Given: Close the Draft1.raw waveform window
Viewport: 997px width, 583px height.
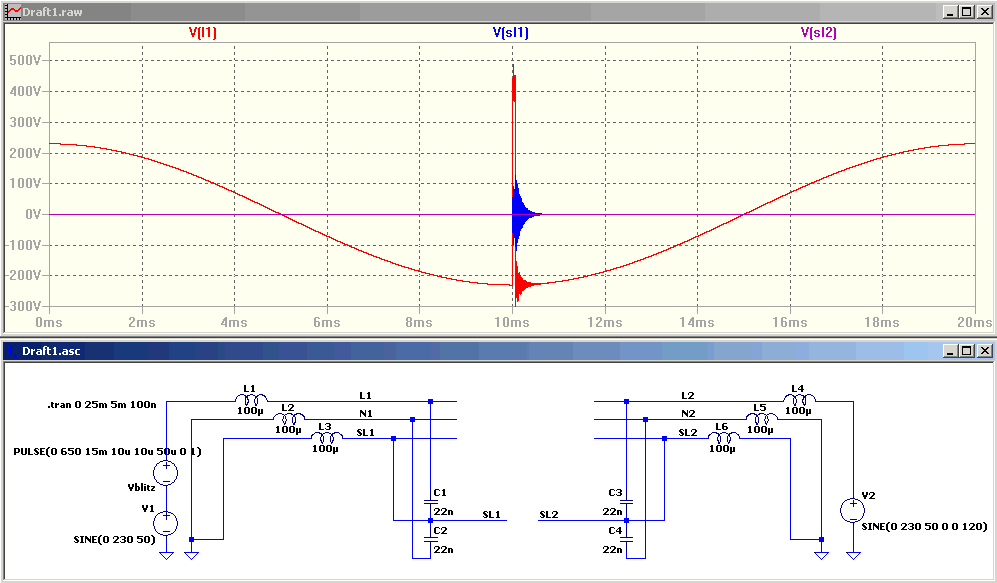Looking at the screenshot, I should point(984,11).
